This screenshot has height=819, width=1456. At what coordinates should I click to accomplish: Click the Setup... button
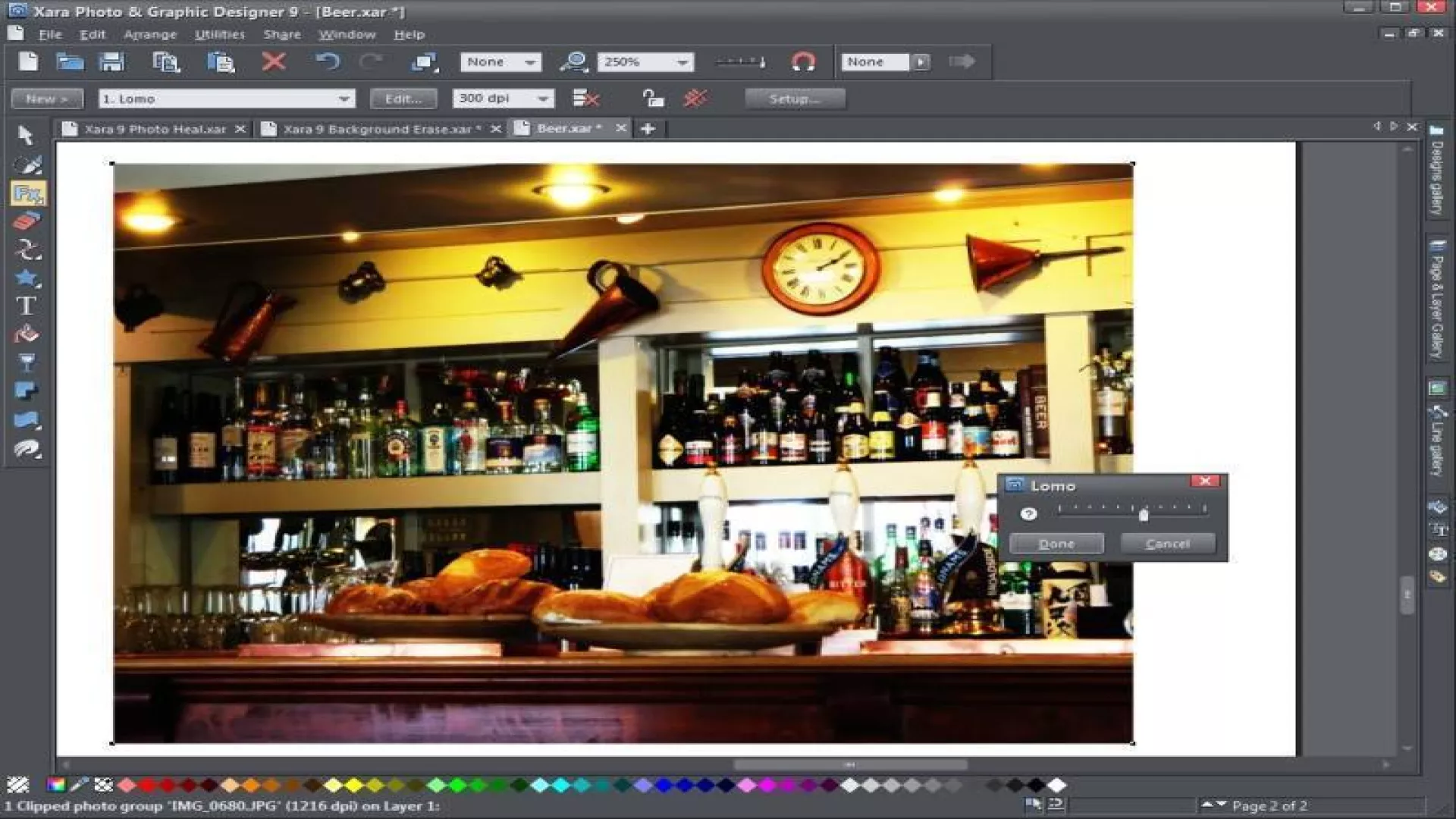794,99
